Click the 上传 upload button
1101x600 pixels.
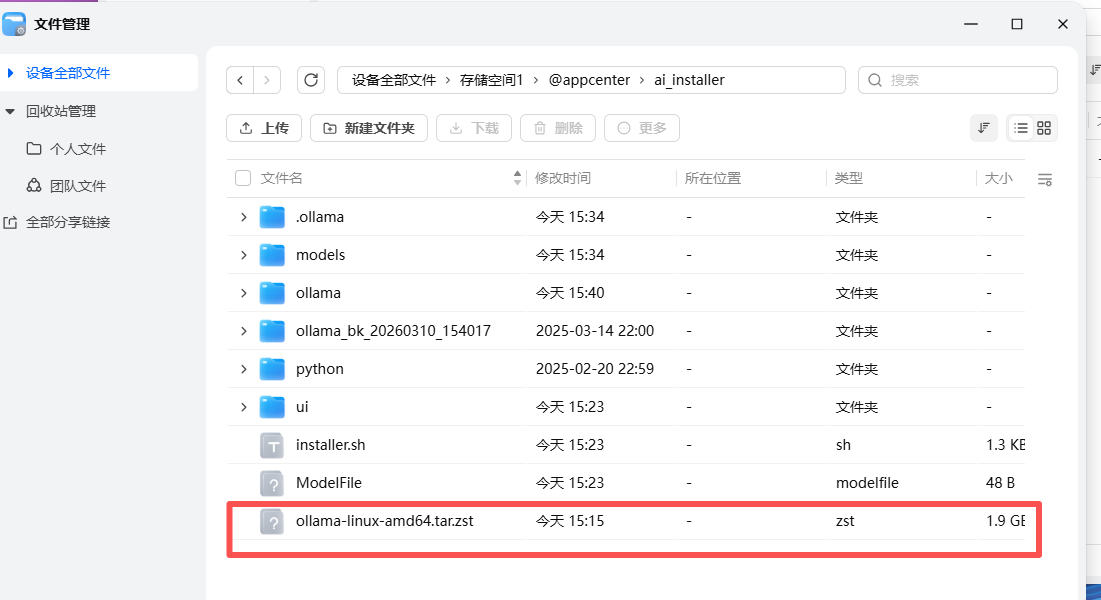coord(264,128)
